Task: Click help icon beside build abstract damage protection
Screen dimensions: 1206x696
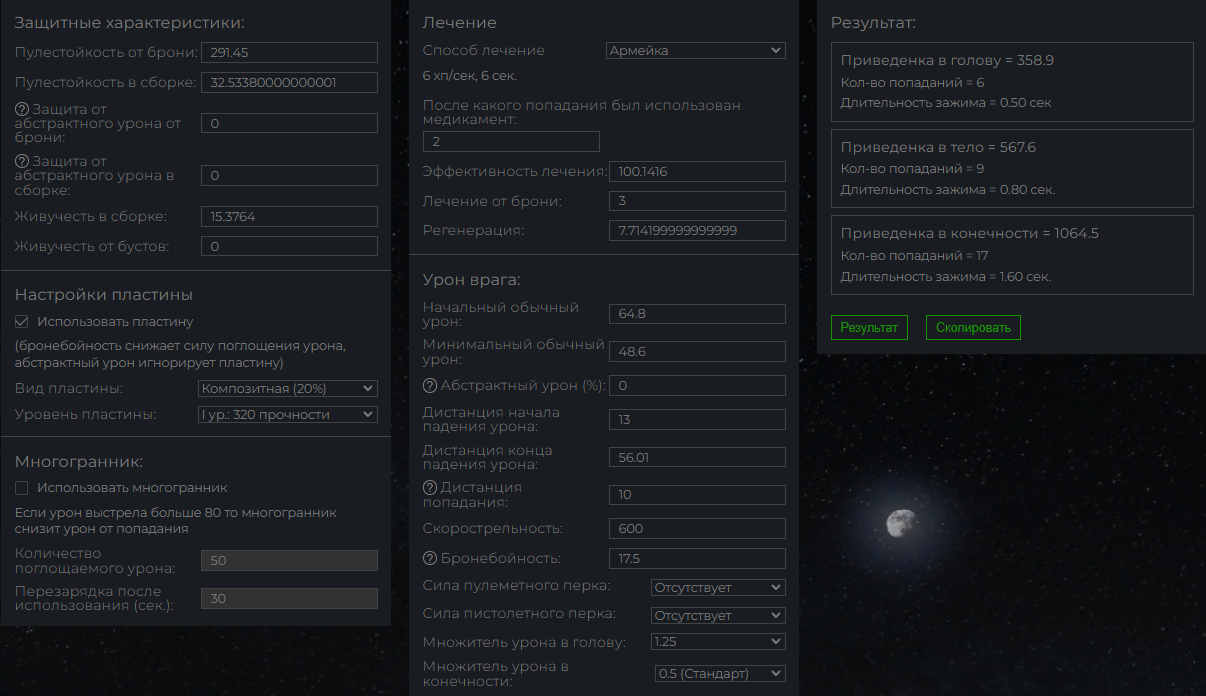Action: pyautogui.click(x=21, y=162)
